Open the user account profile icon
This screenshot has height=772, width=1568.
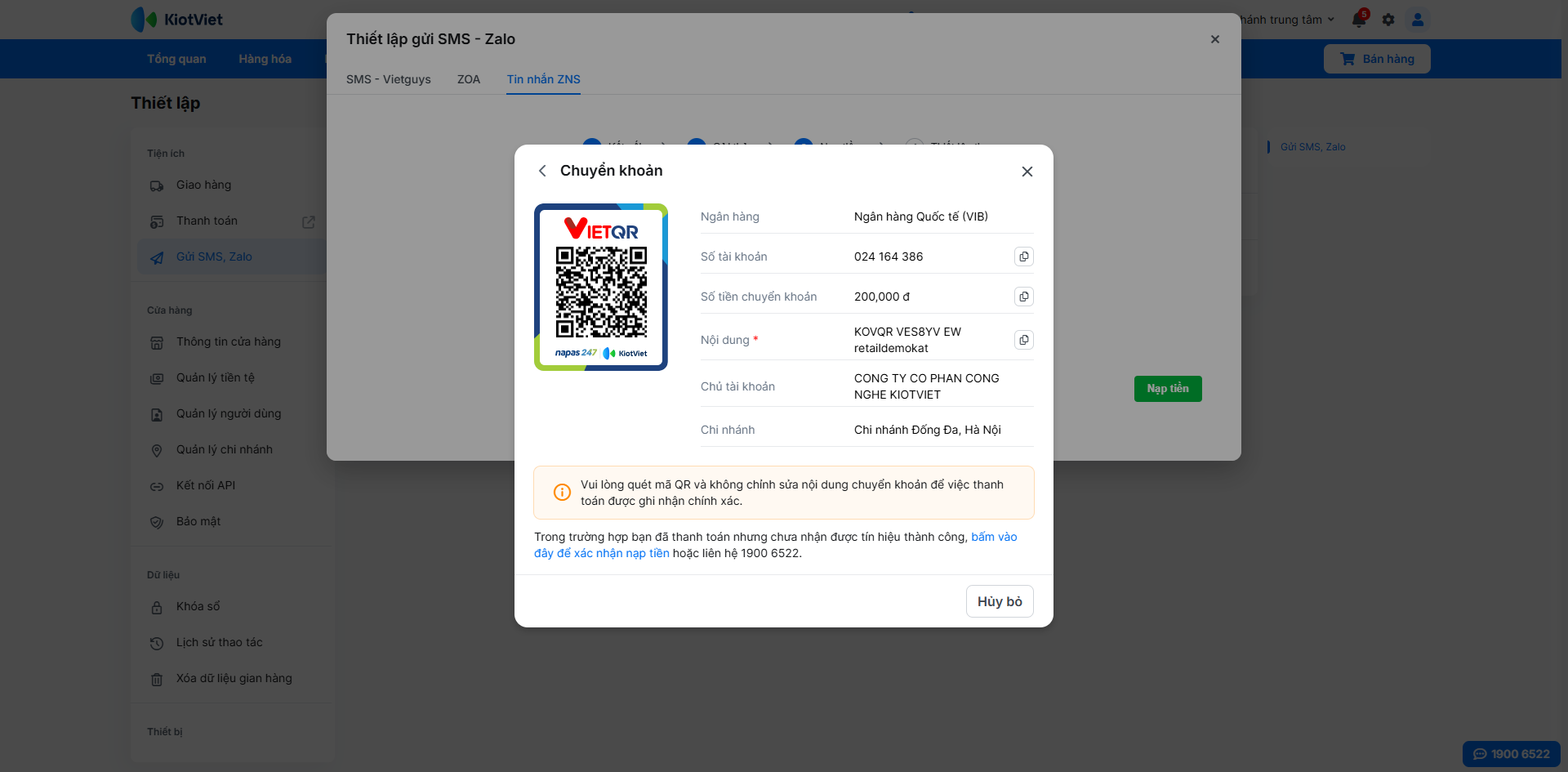click(x=1418, y=20)
